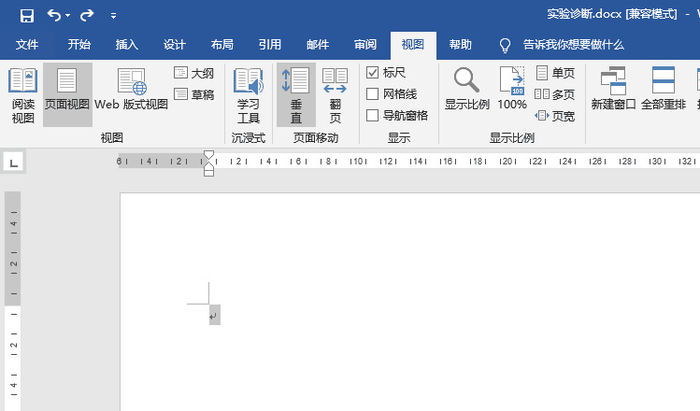Click the vertical ruler on the left
Screen dimensions: 700x411
[13, 301]
